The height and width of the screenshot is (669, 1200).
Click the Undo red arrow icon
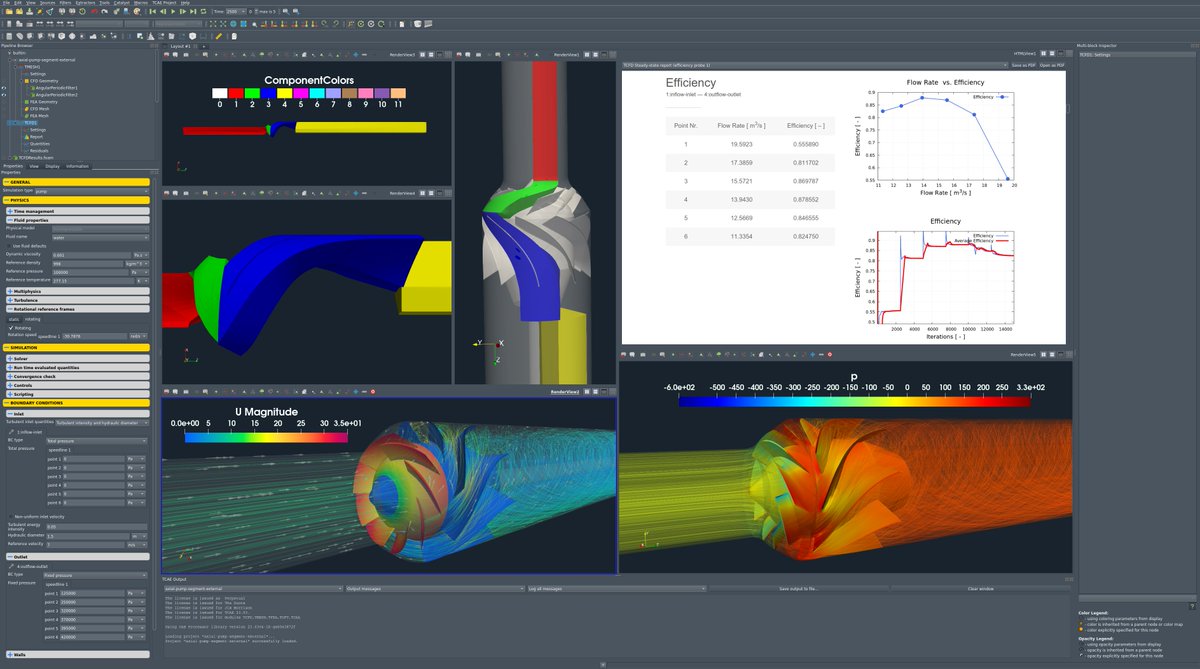pyautogui.click(x=94, y=11)
